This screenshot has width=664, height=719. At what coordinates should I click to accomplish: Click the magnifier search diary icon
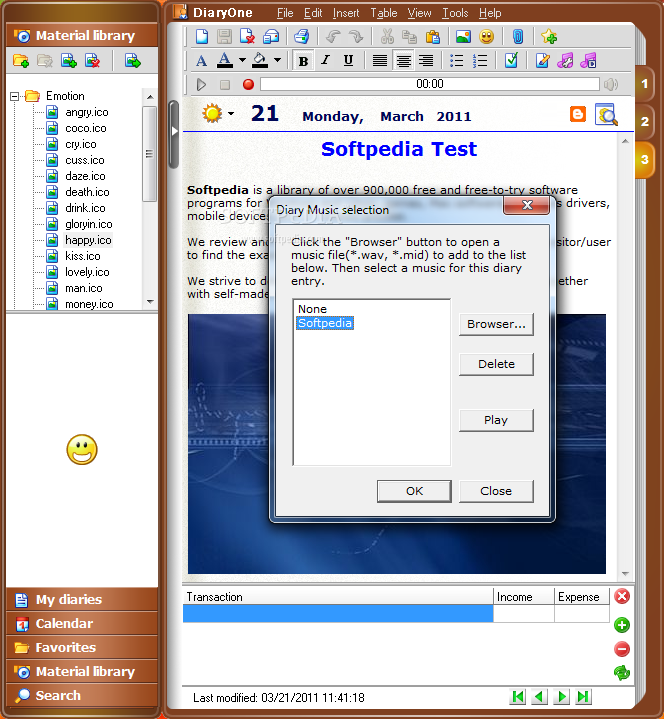coord(606,114)
